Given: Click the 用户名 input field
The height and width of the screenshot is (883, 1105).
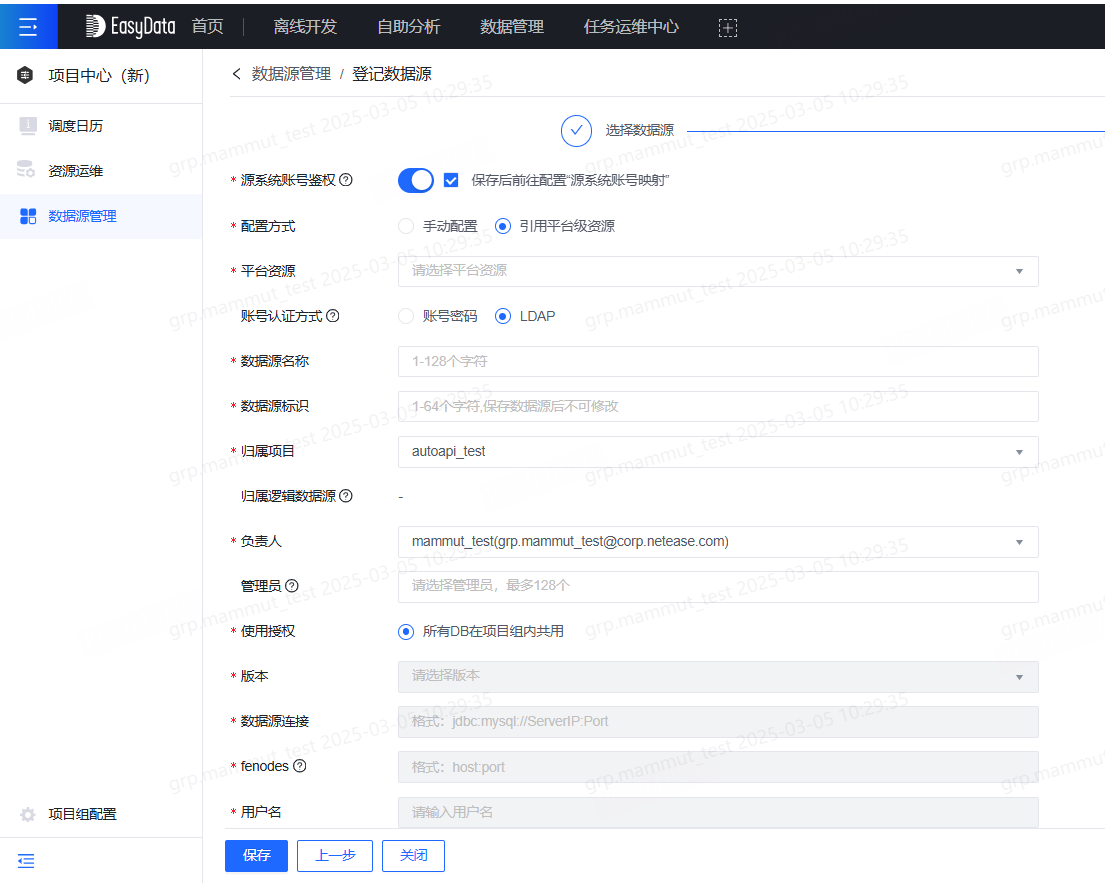Looking at the screenshot, I should (x=718, y=812).
